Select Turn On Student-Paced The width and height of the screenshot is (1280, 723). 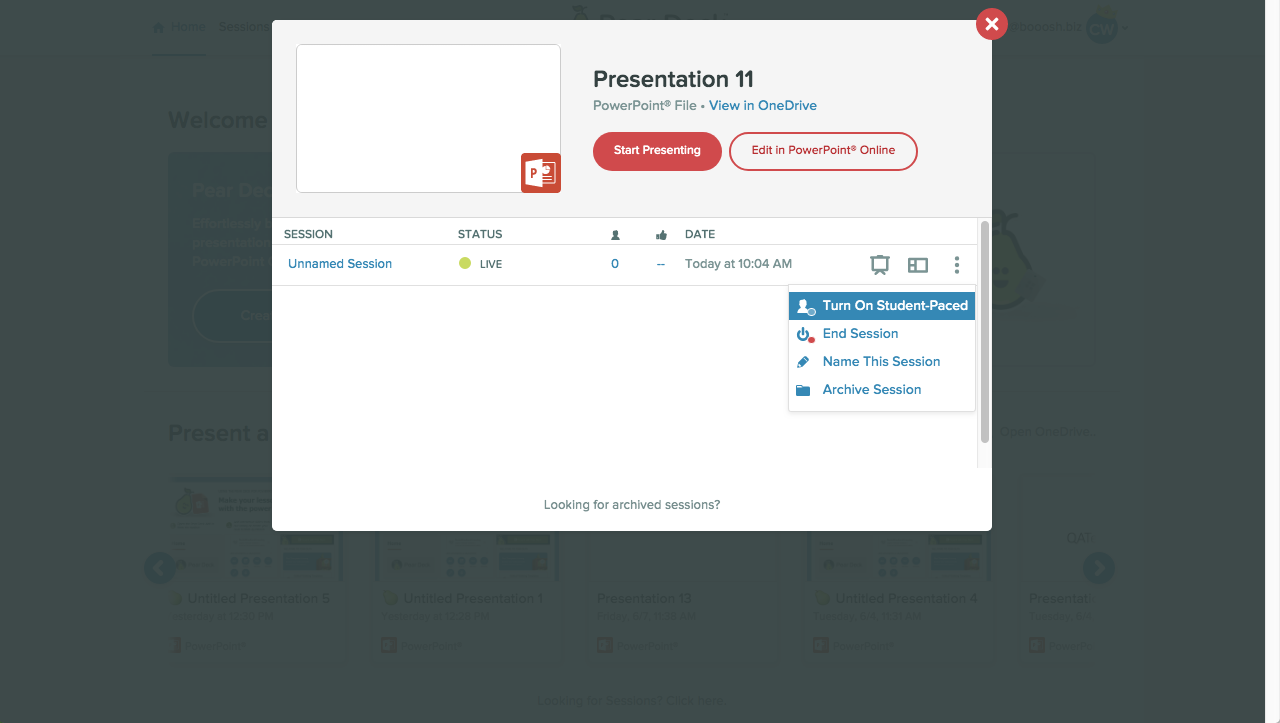(882, 306)
